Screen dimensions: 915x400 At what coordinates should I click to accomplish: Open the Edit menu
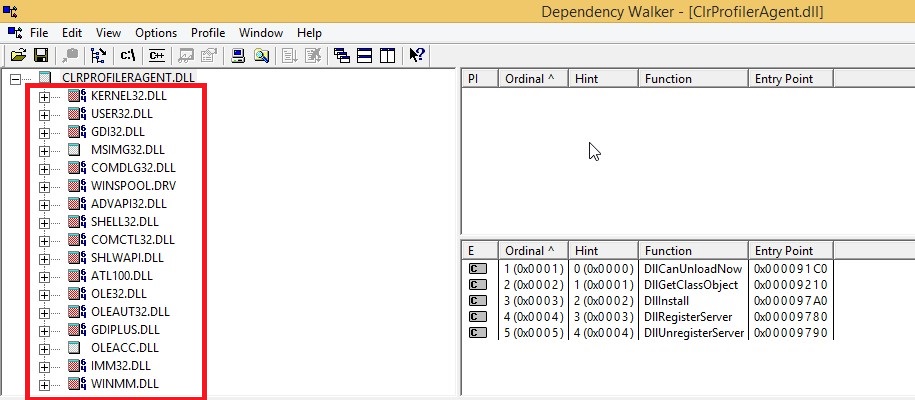coord(72,33)
